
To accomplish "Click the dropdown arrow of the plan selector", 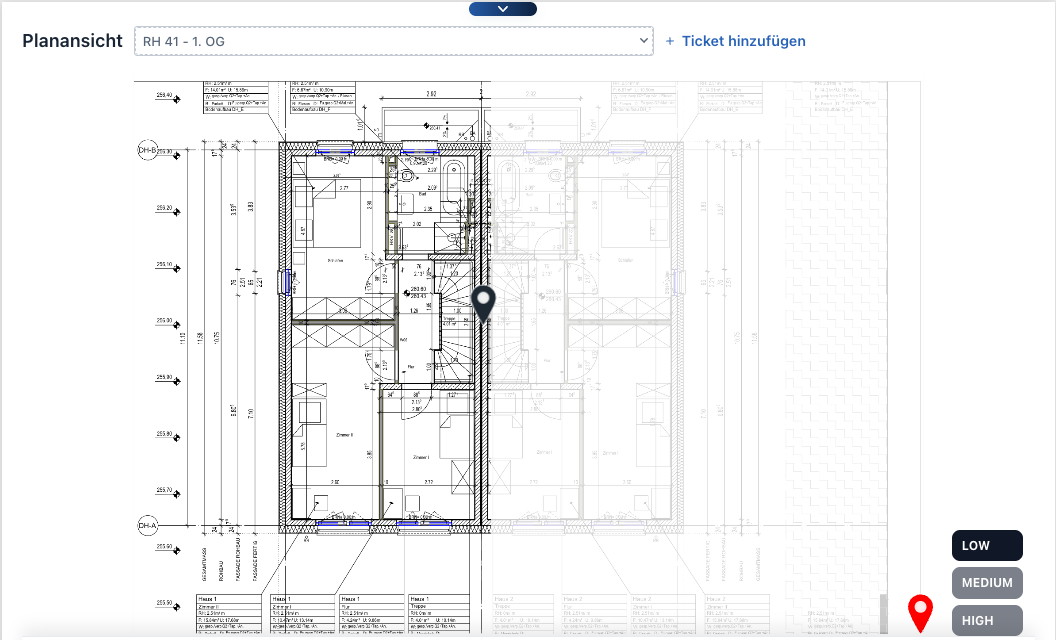I will point(643,41).
